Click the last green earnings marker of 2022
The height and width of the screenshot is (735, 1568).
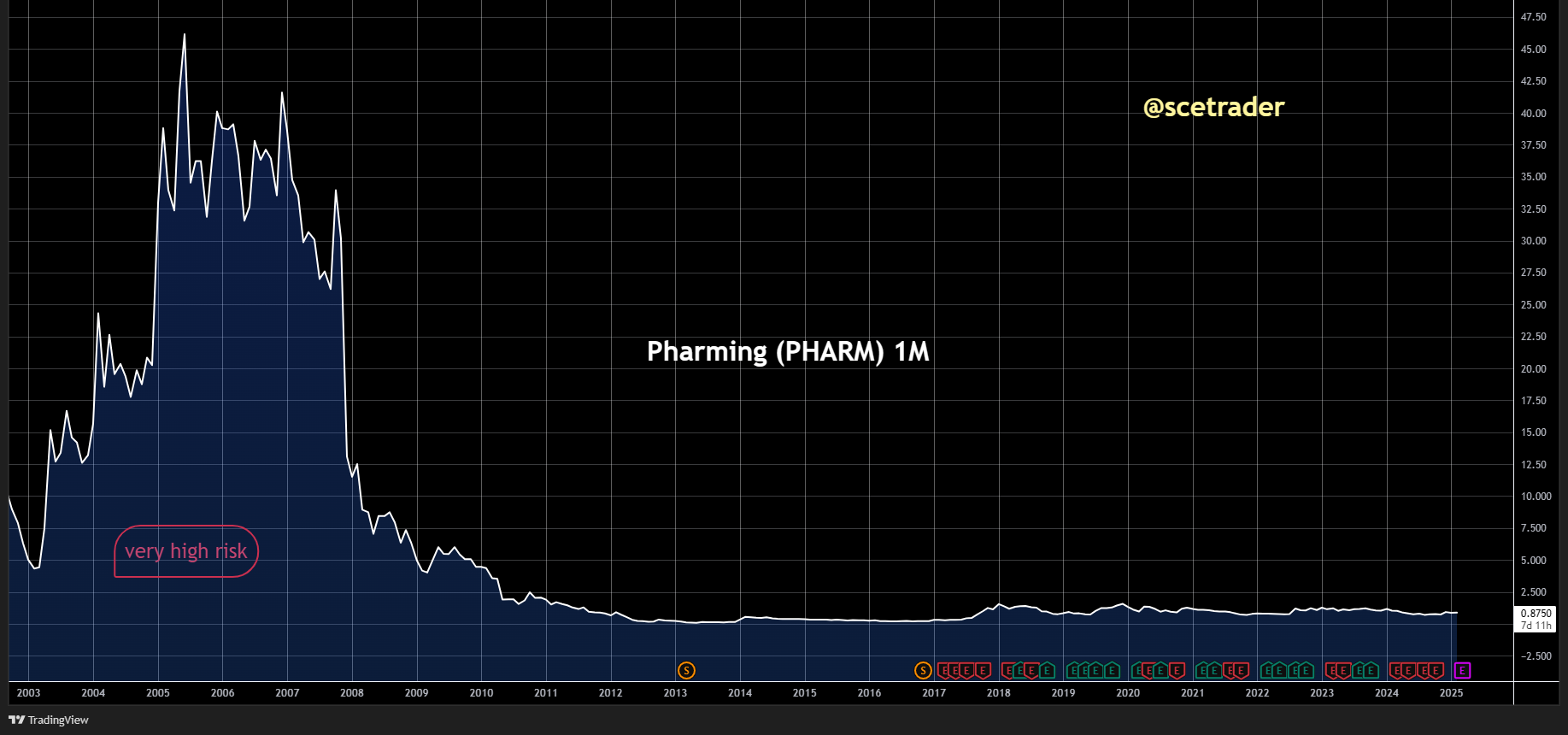click(x=1307, y=671)
